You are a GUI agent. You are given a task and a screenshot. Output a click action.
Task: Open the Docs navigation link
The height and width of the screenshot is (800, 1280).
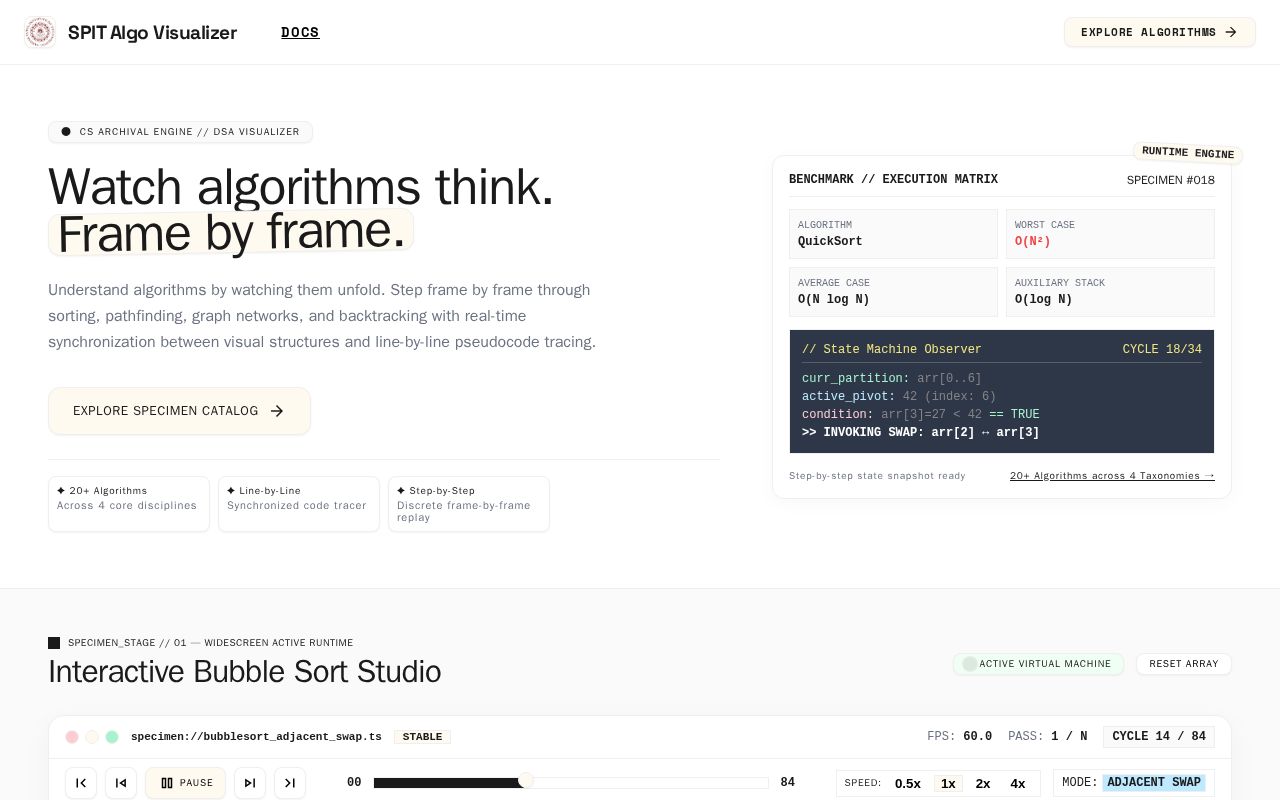click(300, 32)
